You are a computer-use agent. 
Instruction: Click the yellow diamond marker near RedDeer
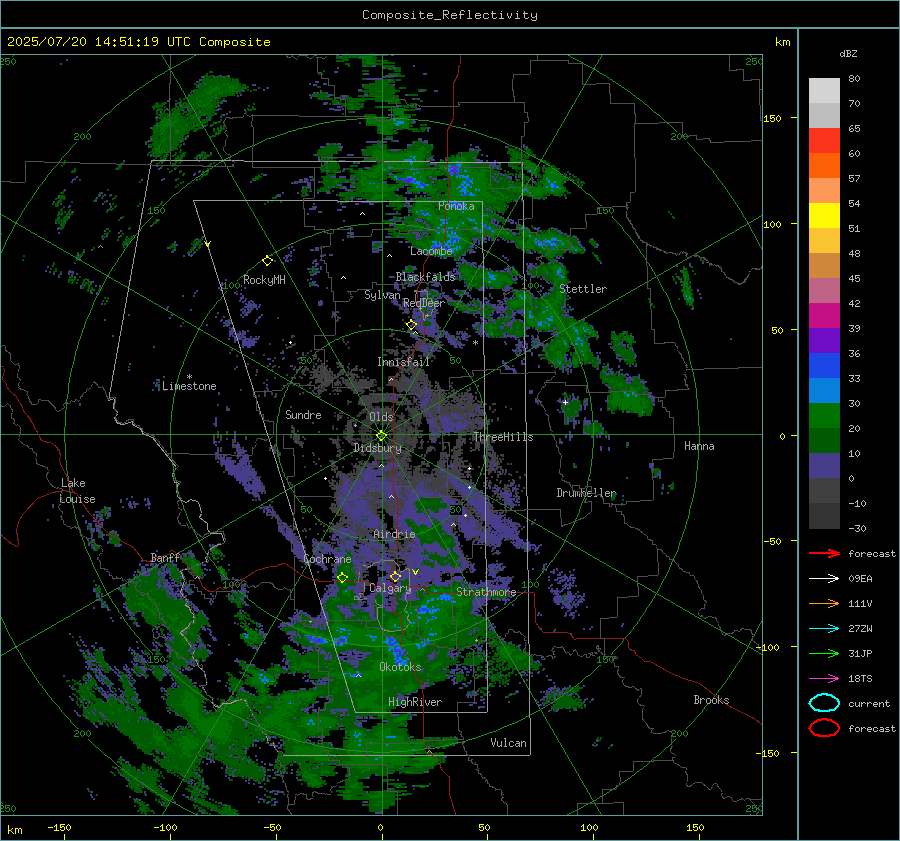tap(411, 325)
